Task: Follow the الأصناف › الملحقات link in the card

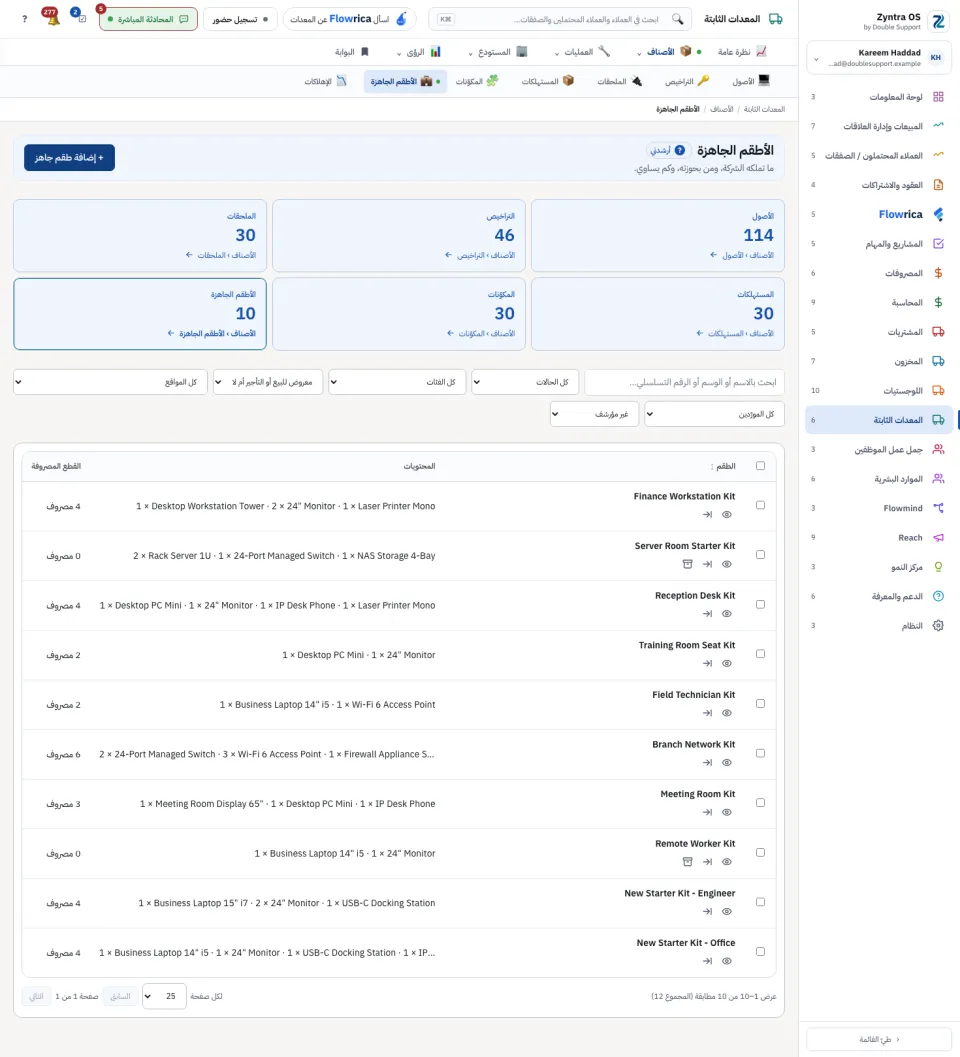Action: click(x=221, y=255)
